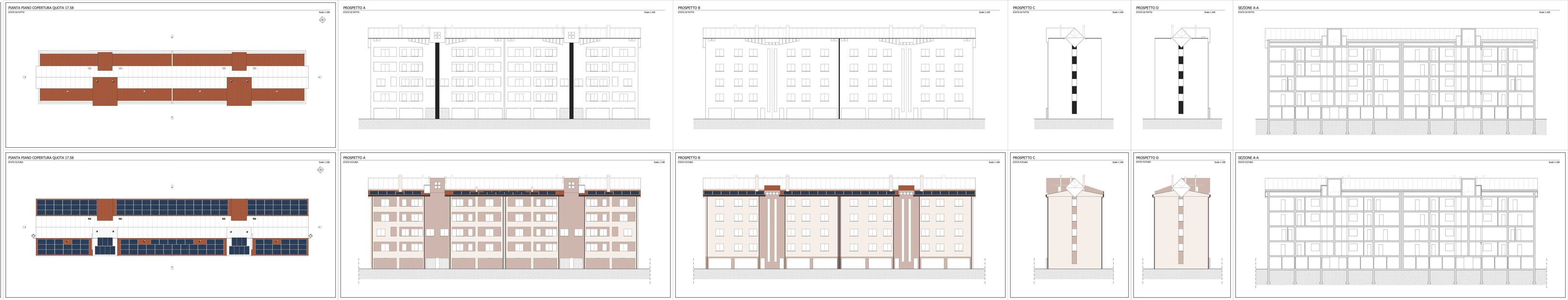Click the 'SEZIONE A-A' title in the top row
Image resolution: width=1568 pixels, height=300 pixels.
pyautogui.click(x=1248, y=8)
